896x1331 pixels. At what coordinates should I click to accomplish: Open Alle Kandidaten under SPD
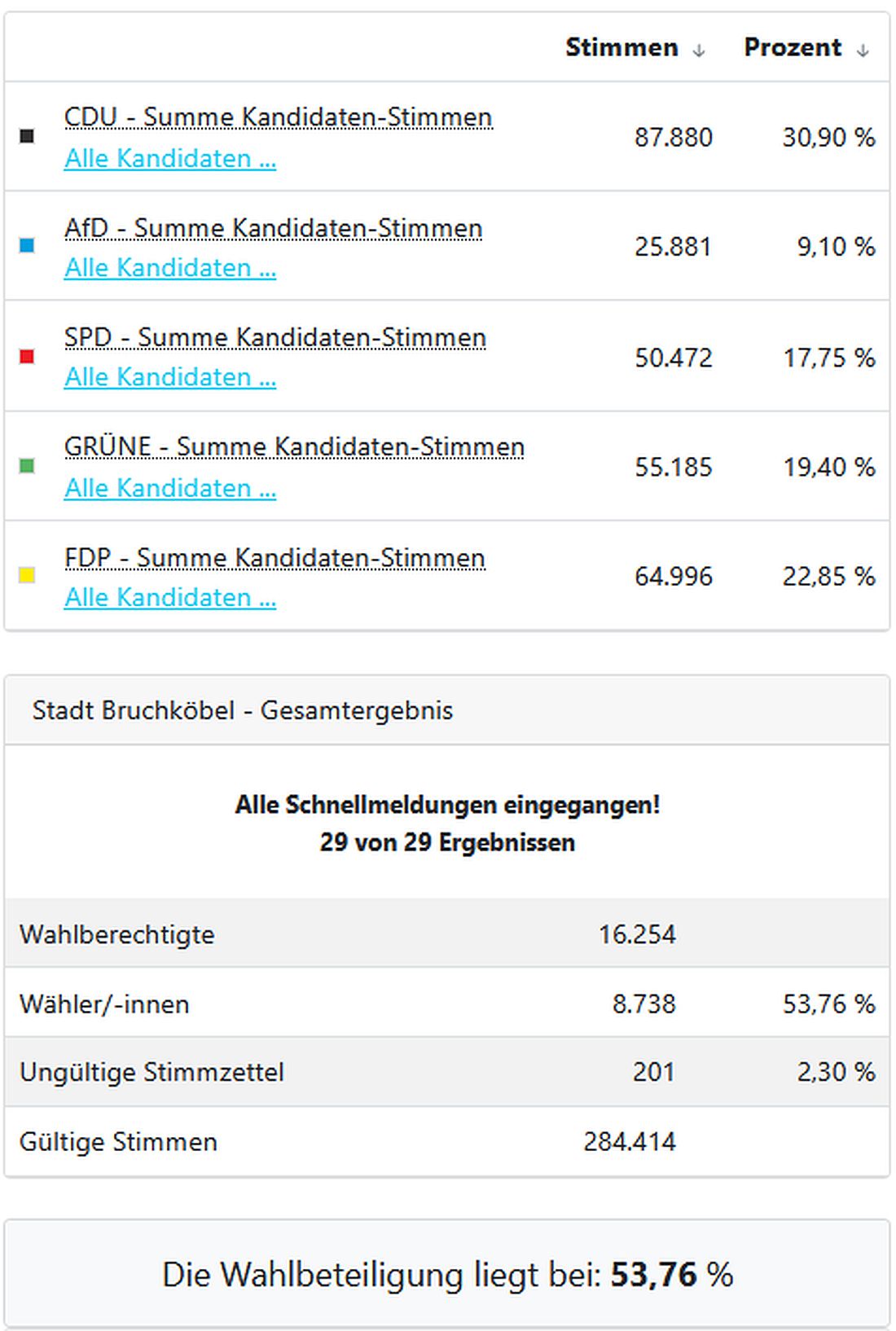click(x=170, y=377)
